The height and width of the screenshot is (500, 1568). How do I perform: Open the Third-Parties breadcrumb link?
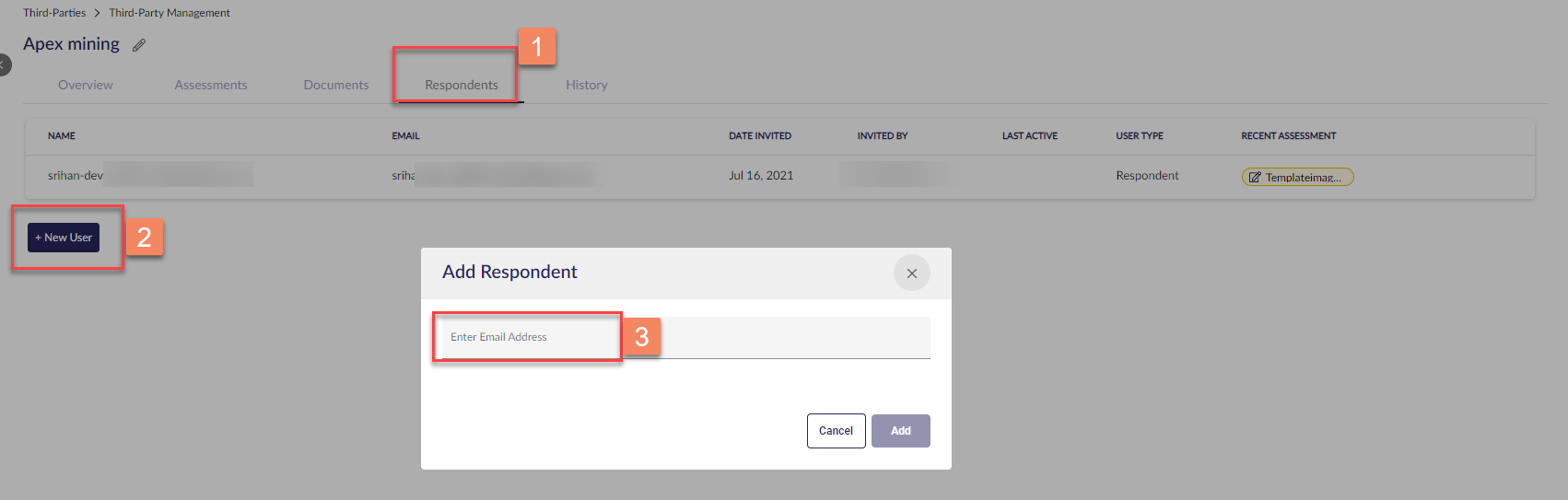54,13
